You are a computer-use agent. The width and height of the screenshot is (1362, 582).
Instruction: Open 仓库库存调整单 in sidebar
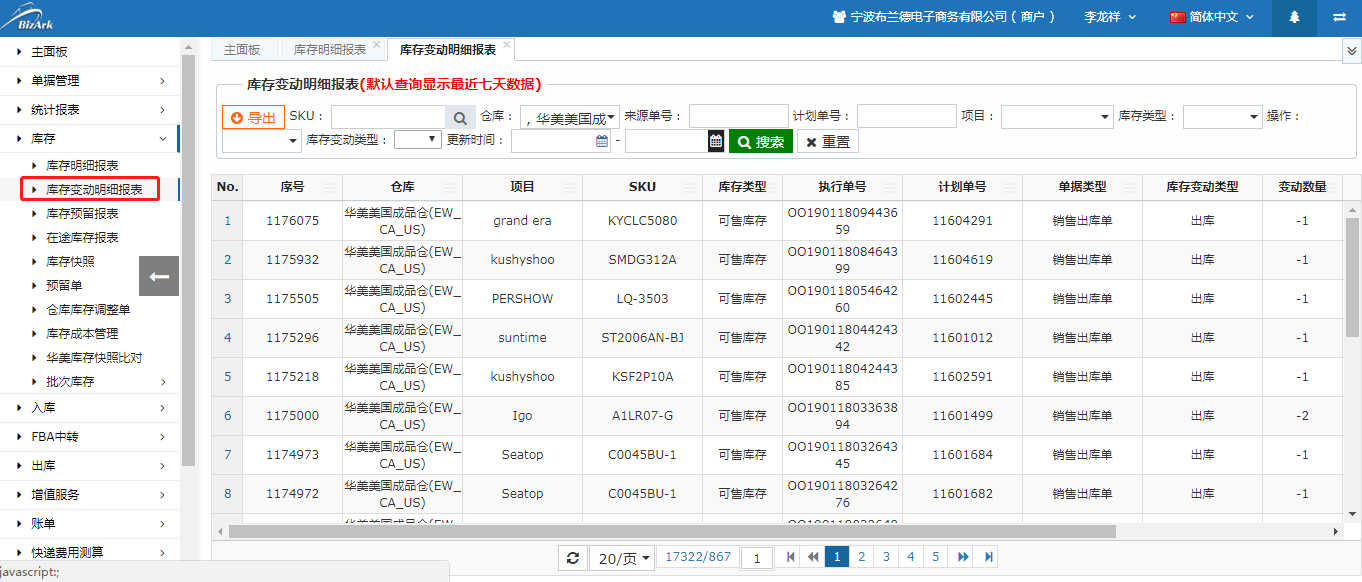click(88, 310)
